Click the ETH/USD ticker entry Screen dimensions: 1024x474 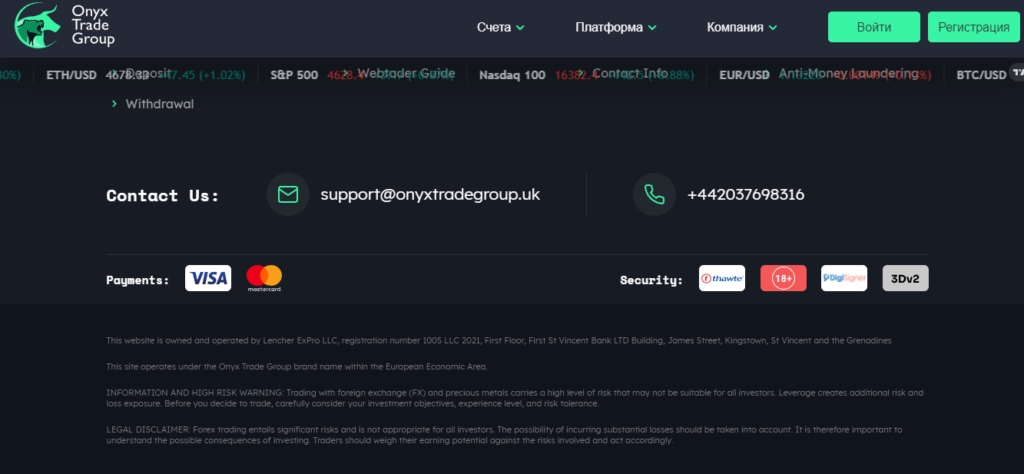tap(146, 75)
